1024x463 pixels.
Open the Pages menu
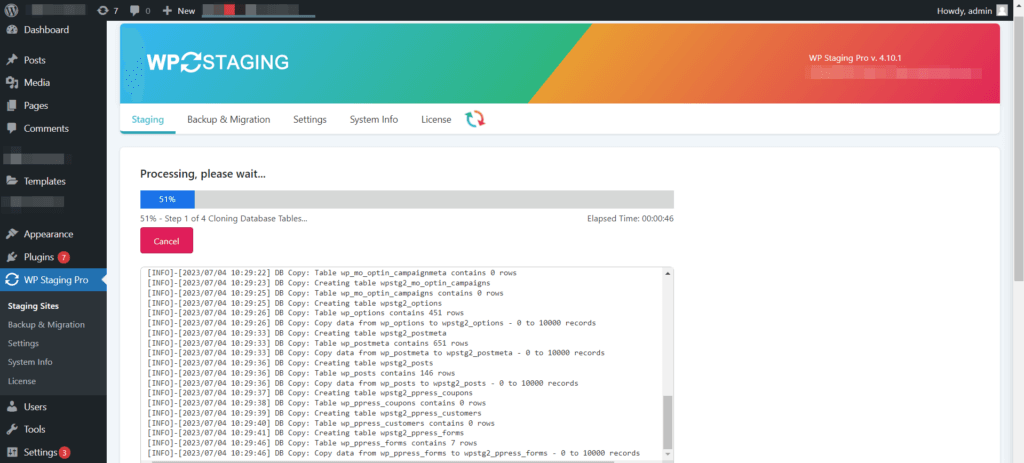pyautogui.click(x=36, y=106)
